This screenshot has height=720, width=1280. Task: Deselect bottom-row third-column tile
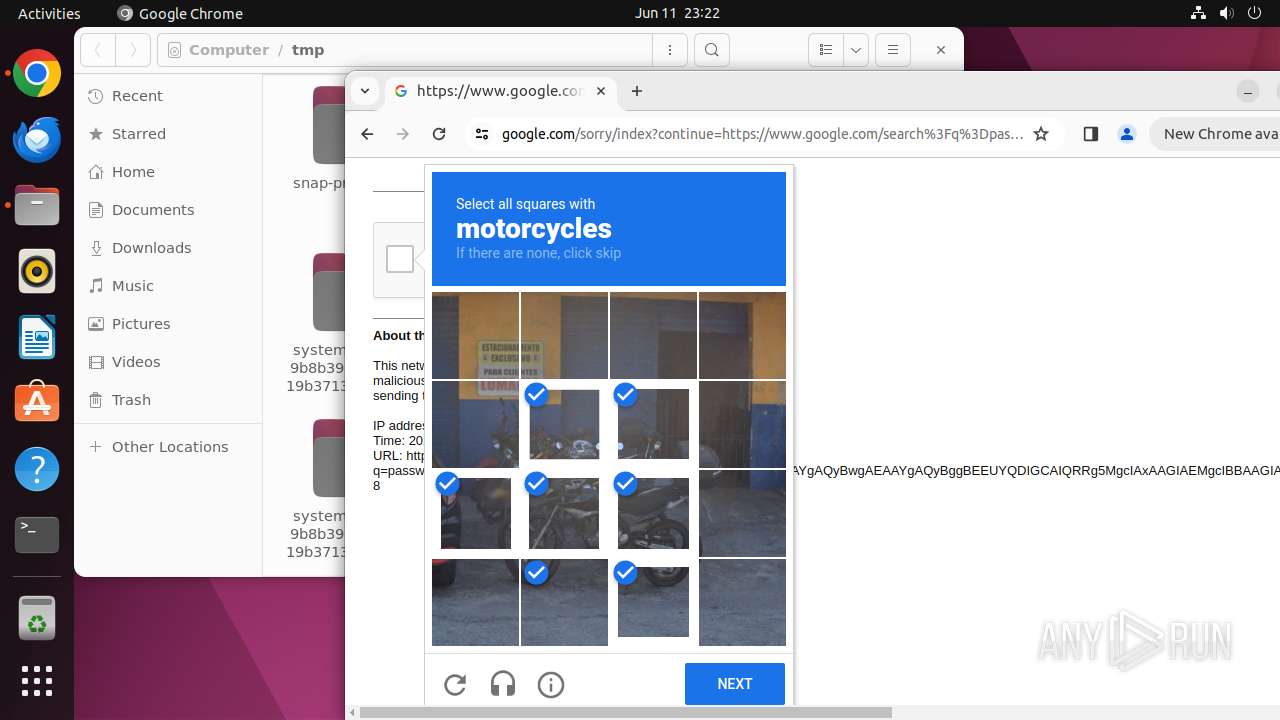pos(653,602)
